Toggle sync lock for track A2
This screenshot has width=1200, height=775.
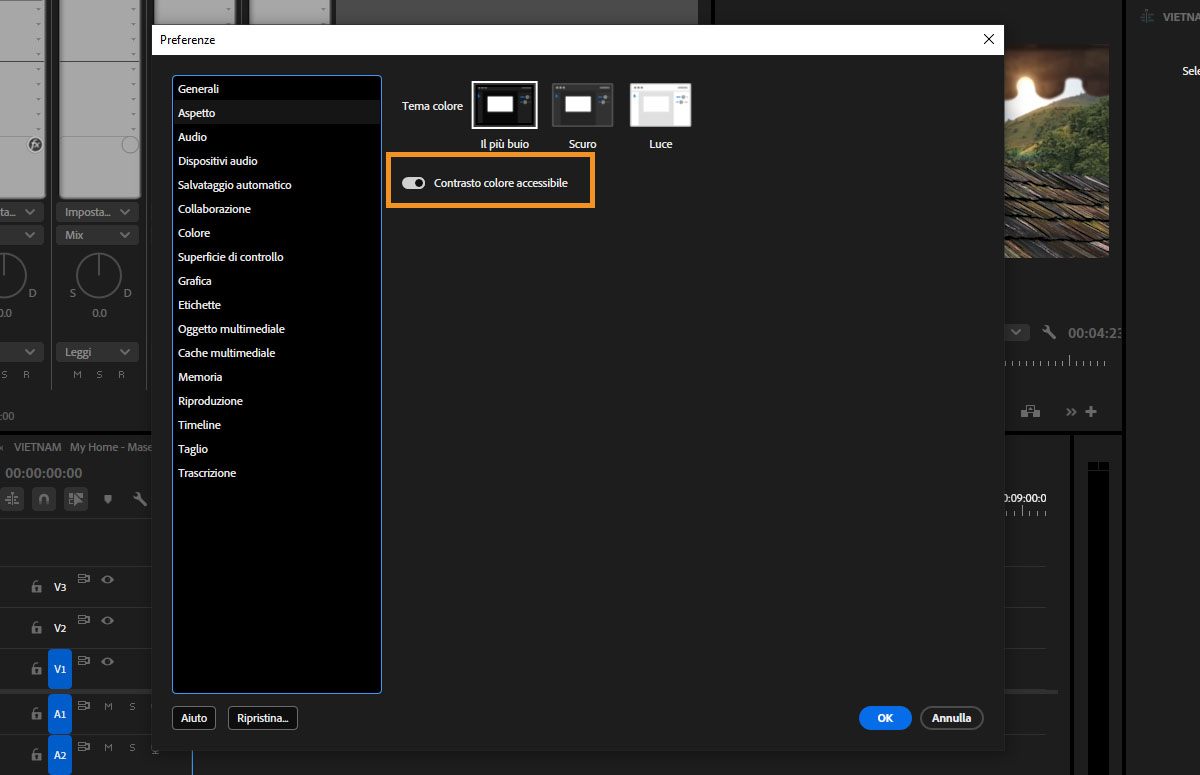point(84,747)
